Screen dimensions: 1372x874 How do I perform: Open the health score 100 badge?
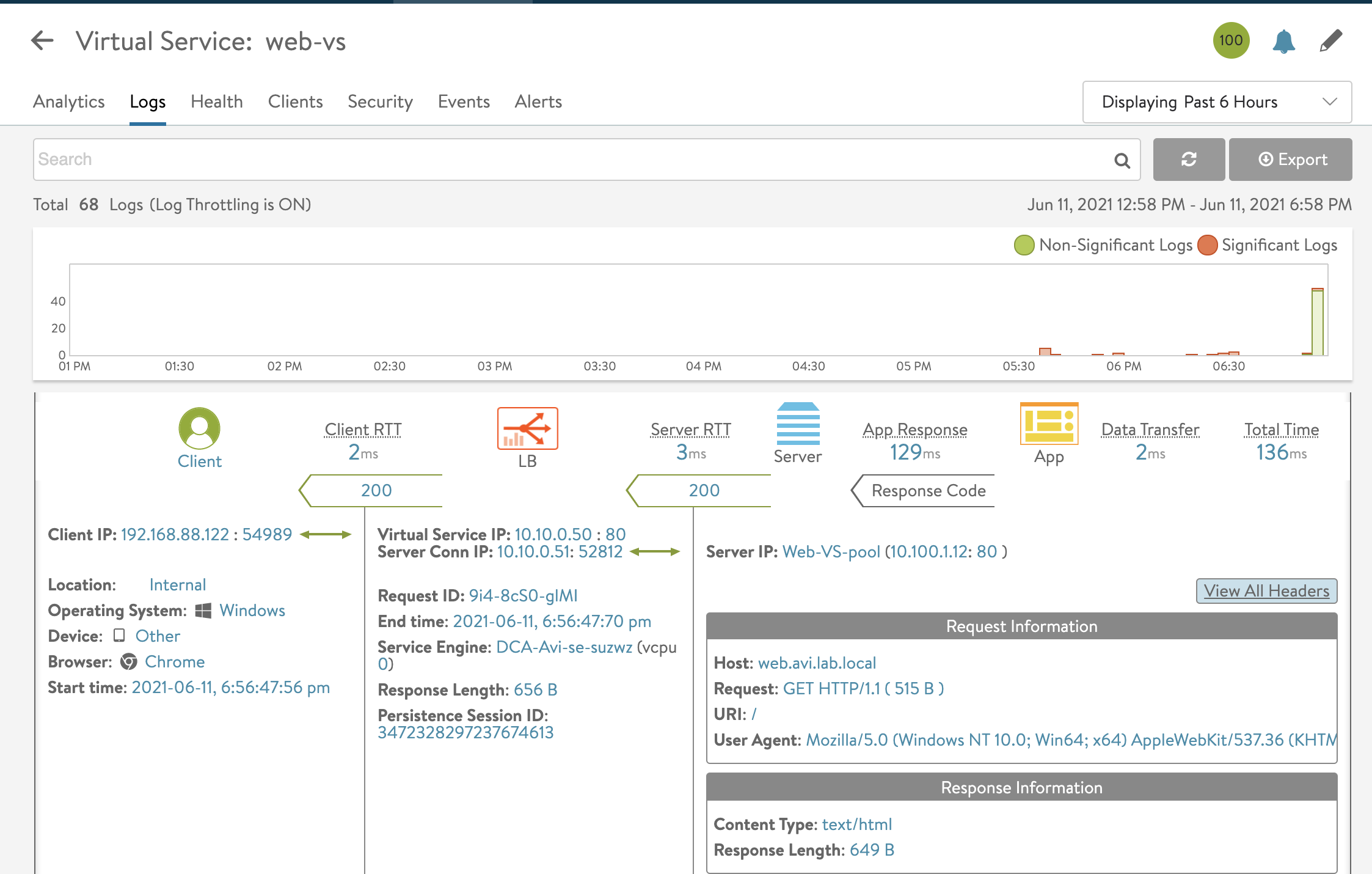(x=1231, y=40)
